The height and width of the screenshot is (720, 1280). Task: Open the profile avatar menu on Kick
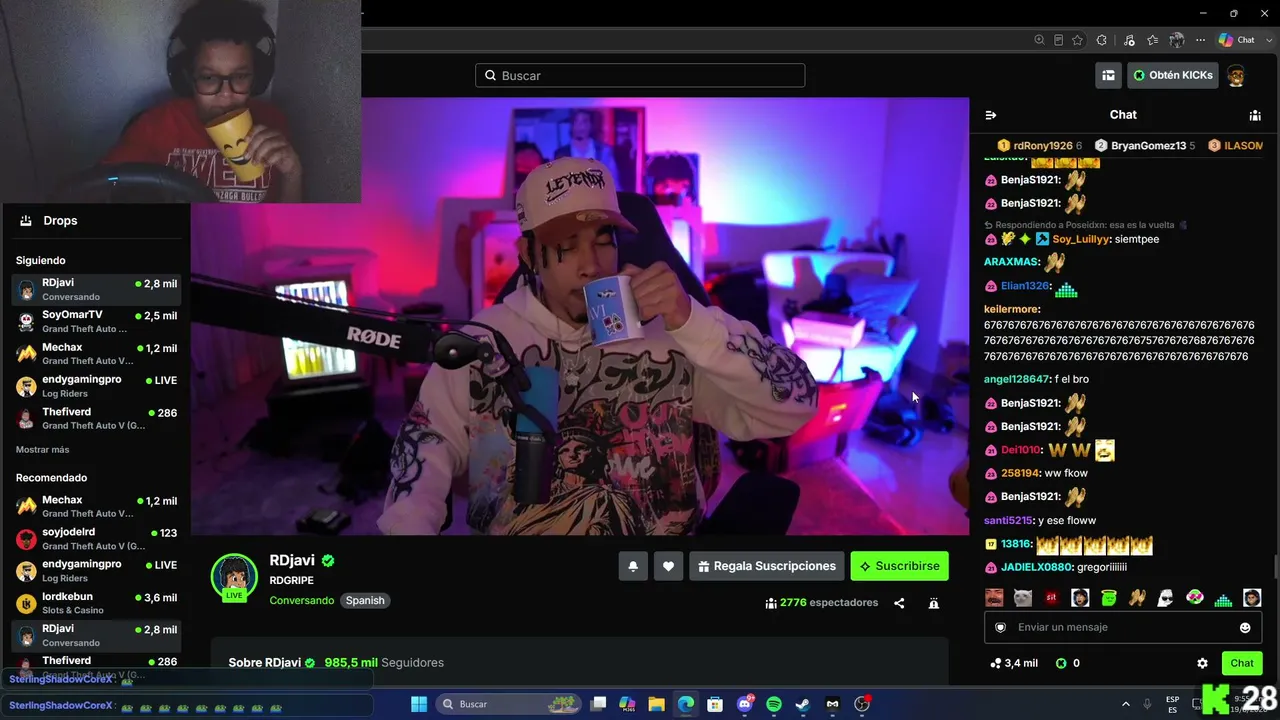(1236, 76)
